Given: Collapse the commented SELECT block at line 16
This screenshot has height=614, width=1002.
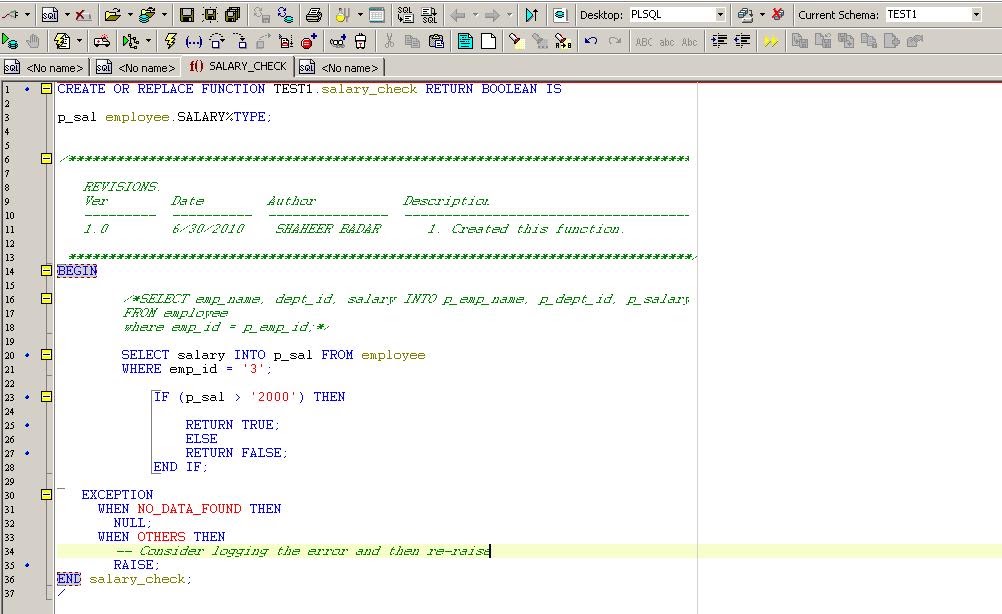Looking at the screenshot, I should click(x=46, y=298).
